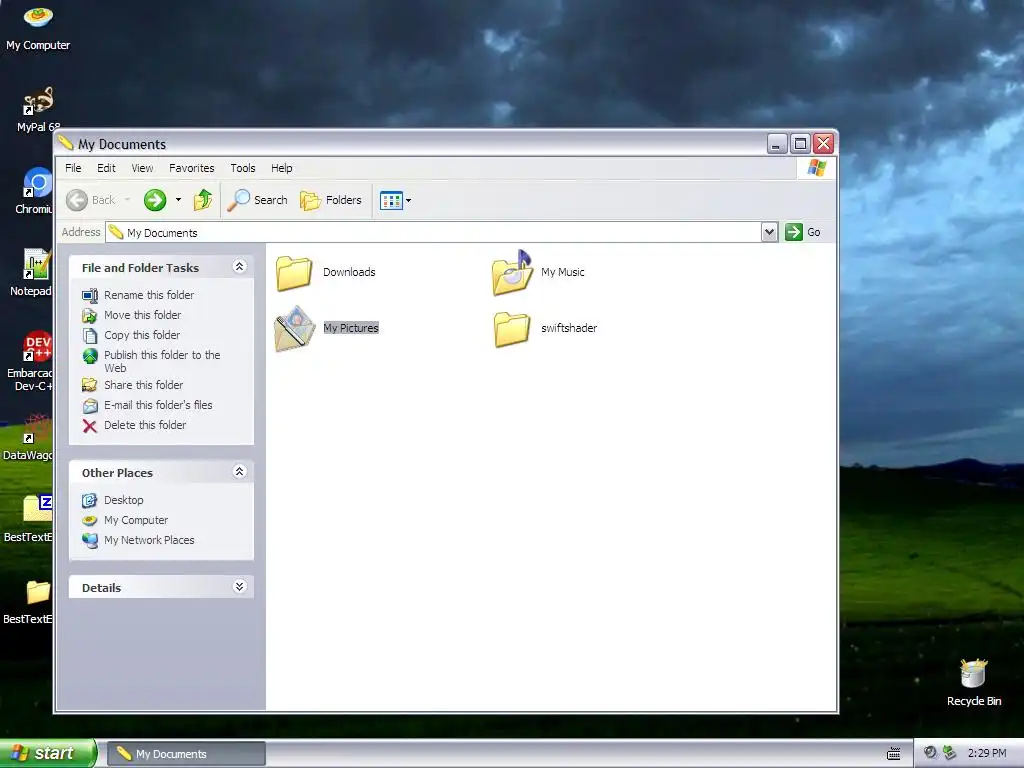Viewport: 1024px width, 768px height.
Task: Click the Windows Start button
Action: (48, 753)
